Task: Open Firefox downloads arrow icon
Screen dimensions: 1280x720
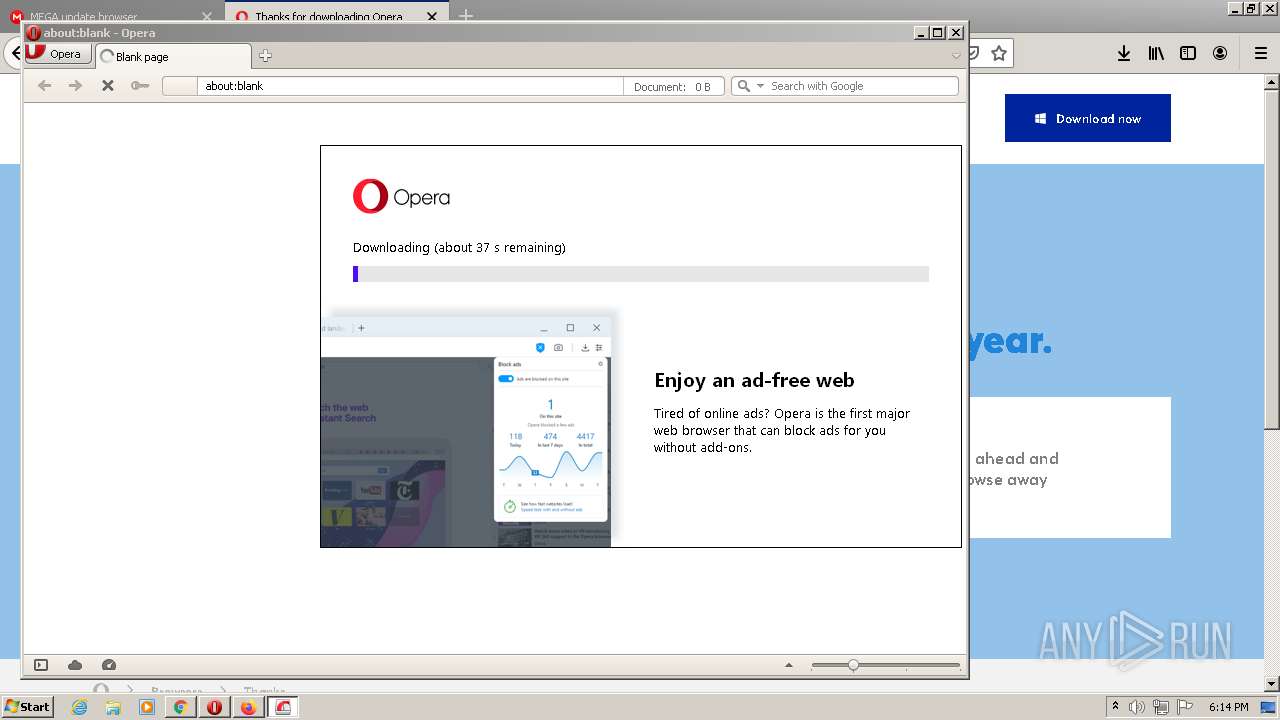Action: (1124, 54)
